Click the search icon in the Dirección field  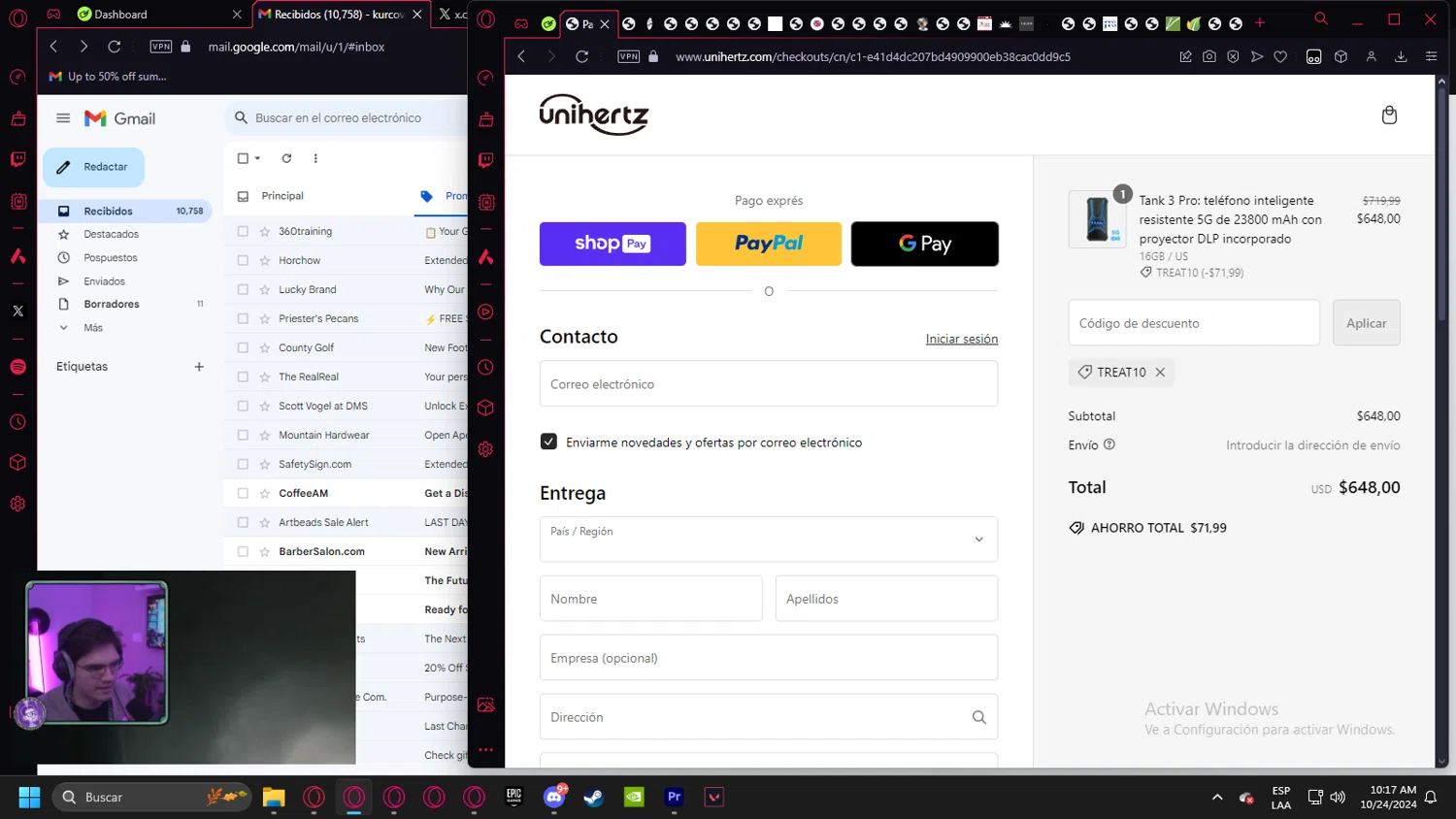click(978, 717)
